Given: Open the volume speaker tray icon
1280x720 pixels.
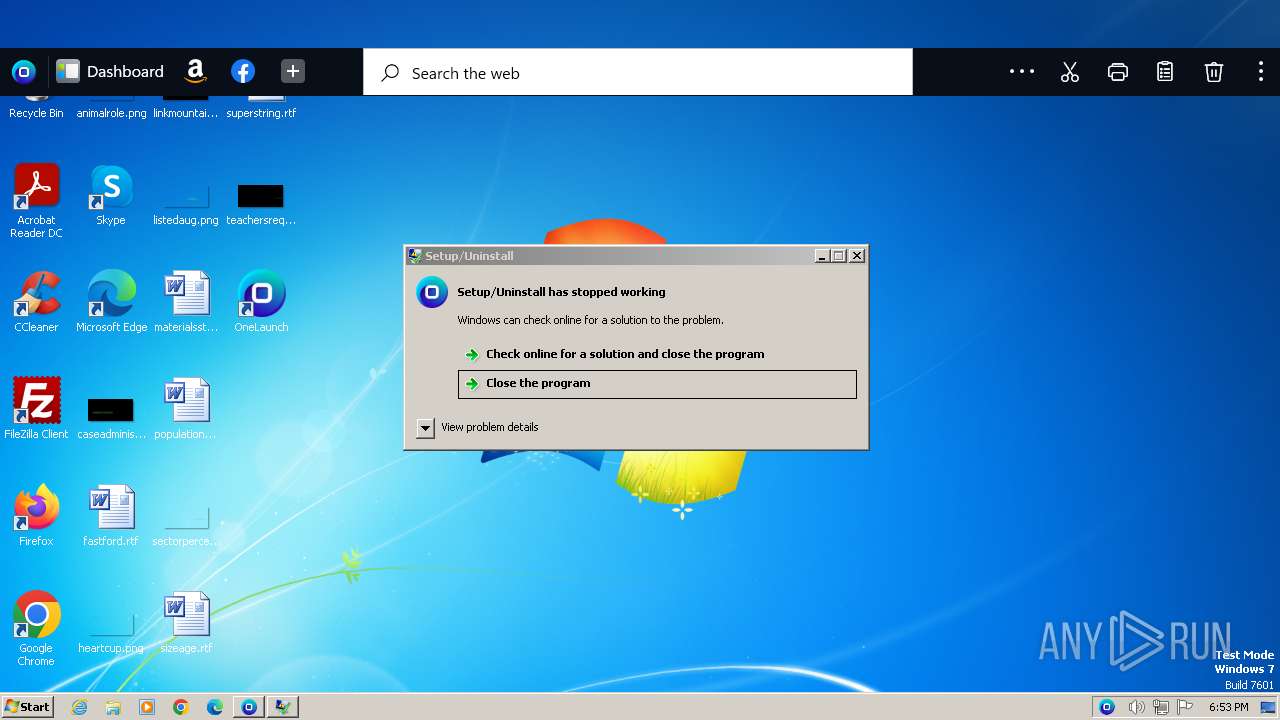Looking at the screenshot, I should click(1136, 707).
